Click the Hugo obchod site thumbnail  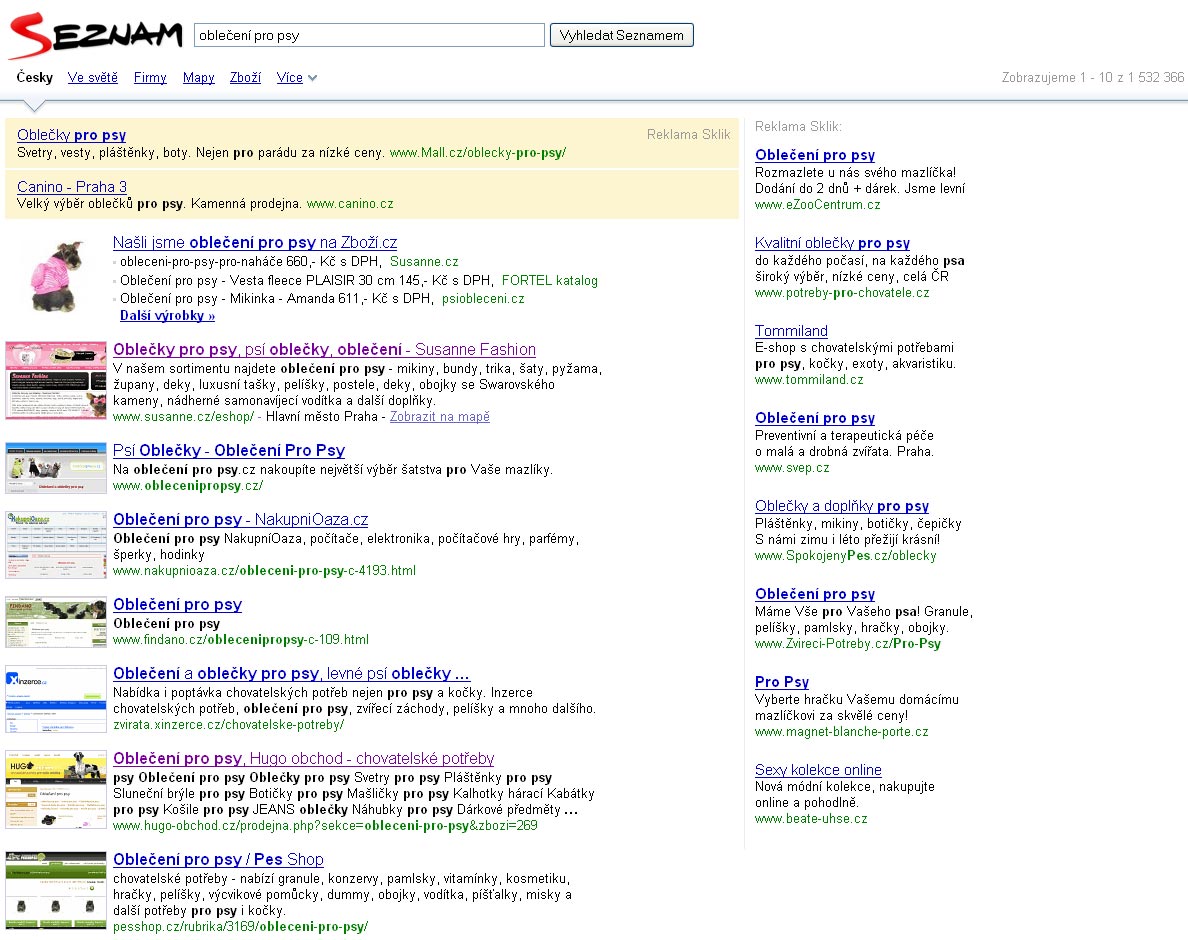(56, 789)
